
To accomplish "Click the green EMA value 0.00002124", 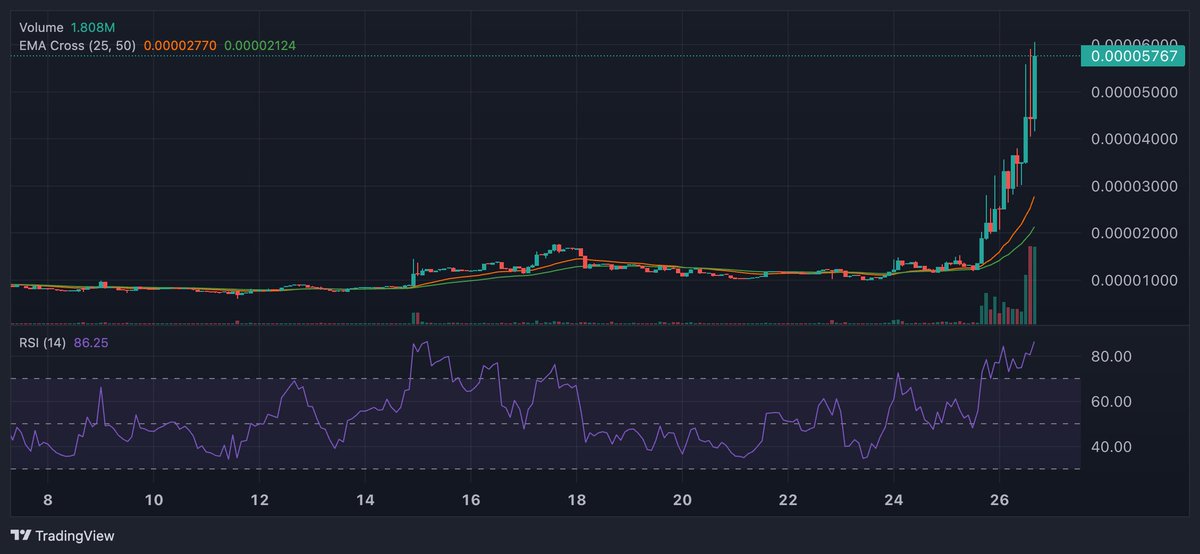I will pos(259,46).
